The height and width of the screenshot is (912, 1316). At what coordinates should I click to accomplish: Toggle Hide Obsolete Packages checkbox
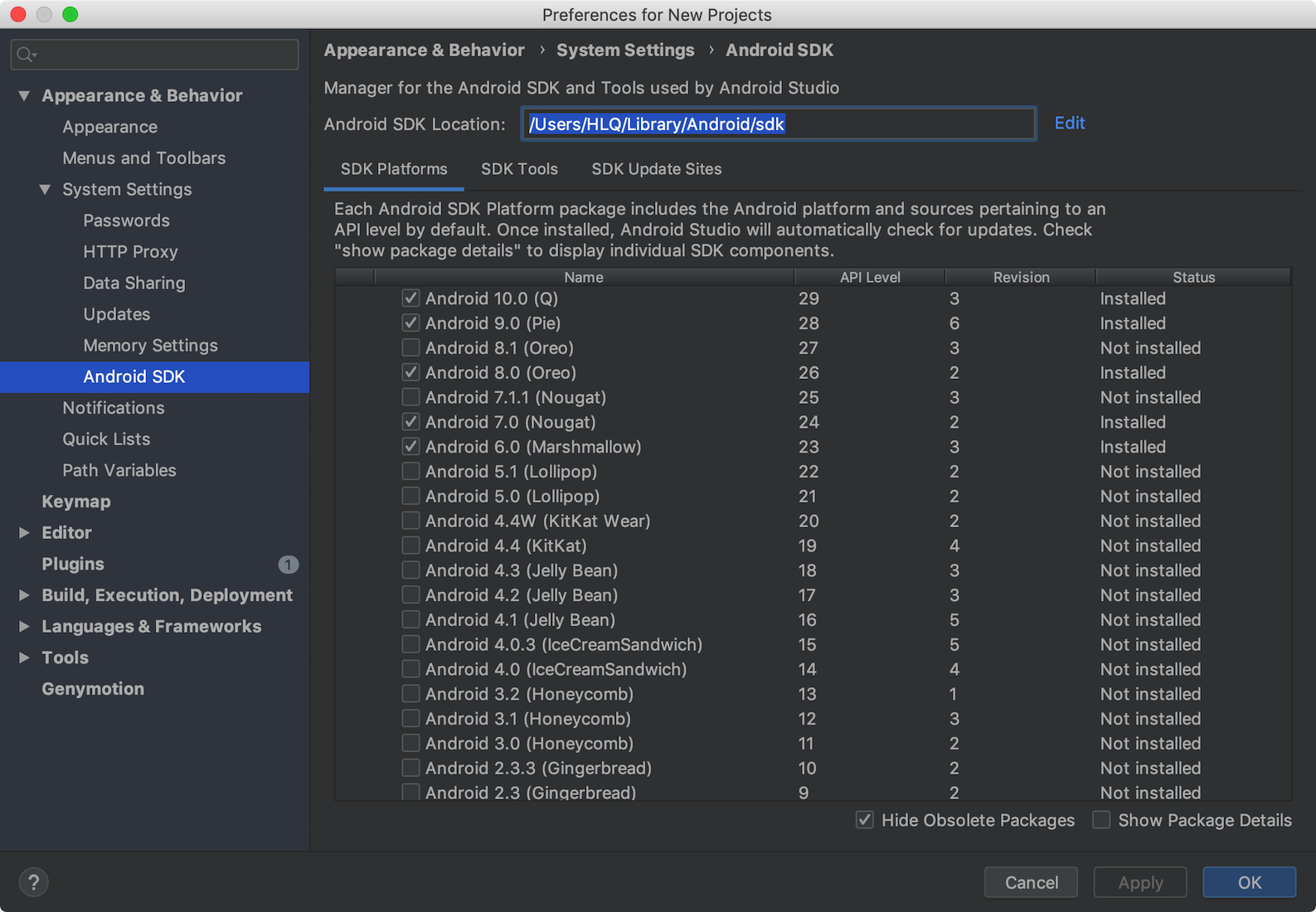pyautogui.click(x=865, y=820)
